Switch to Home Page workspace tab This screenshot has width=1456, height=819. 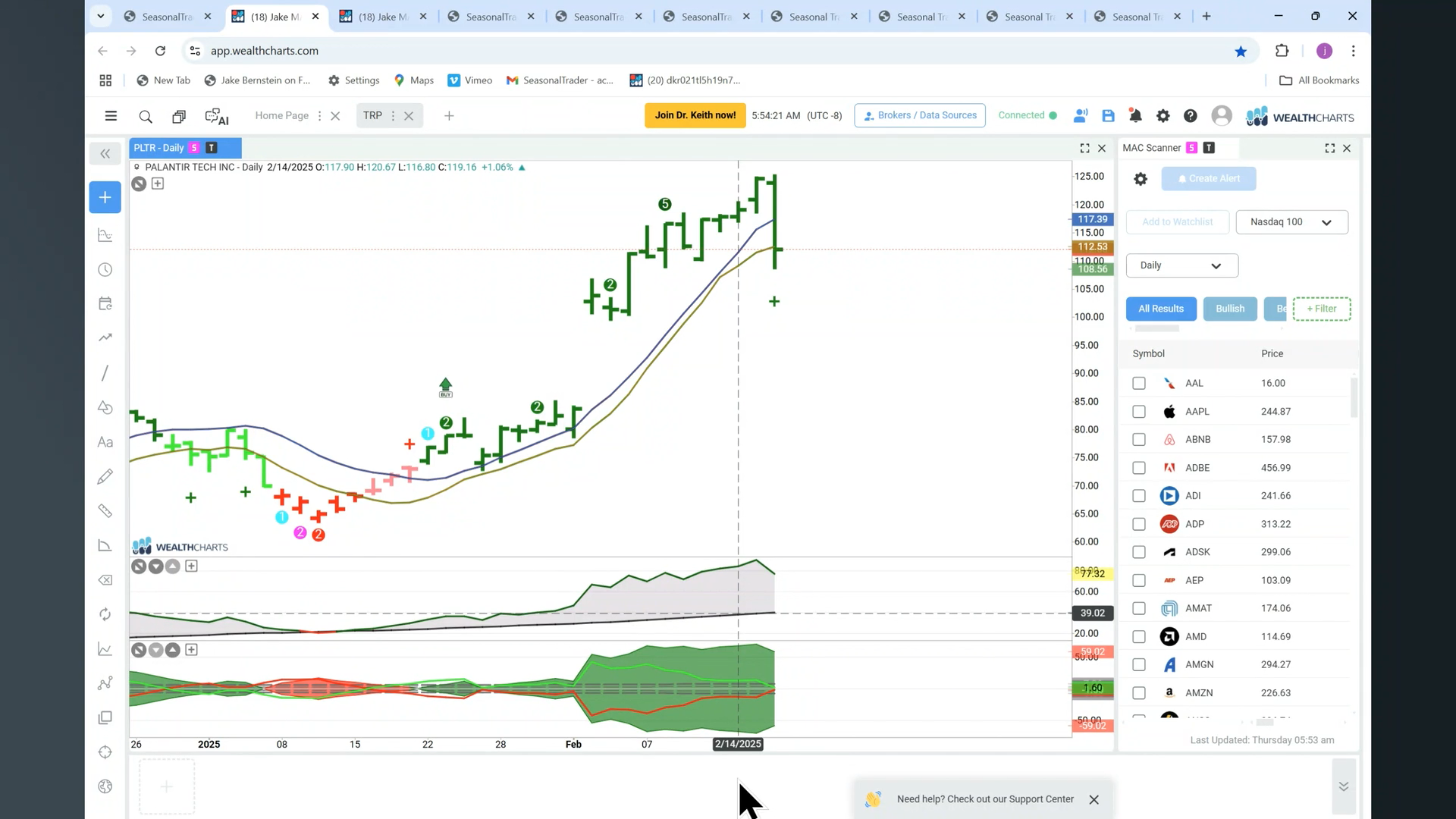[281, 116]
